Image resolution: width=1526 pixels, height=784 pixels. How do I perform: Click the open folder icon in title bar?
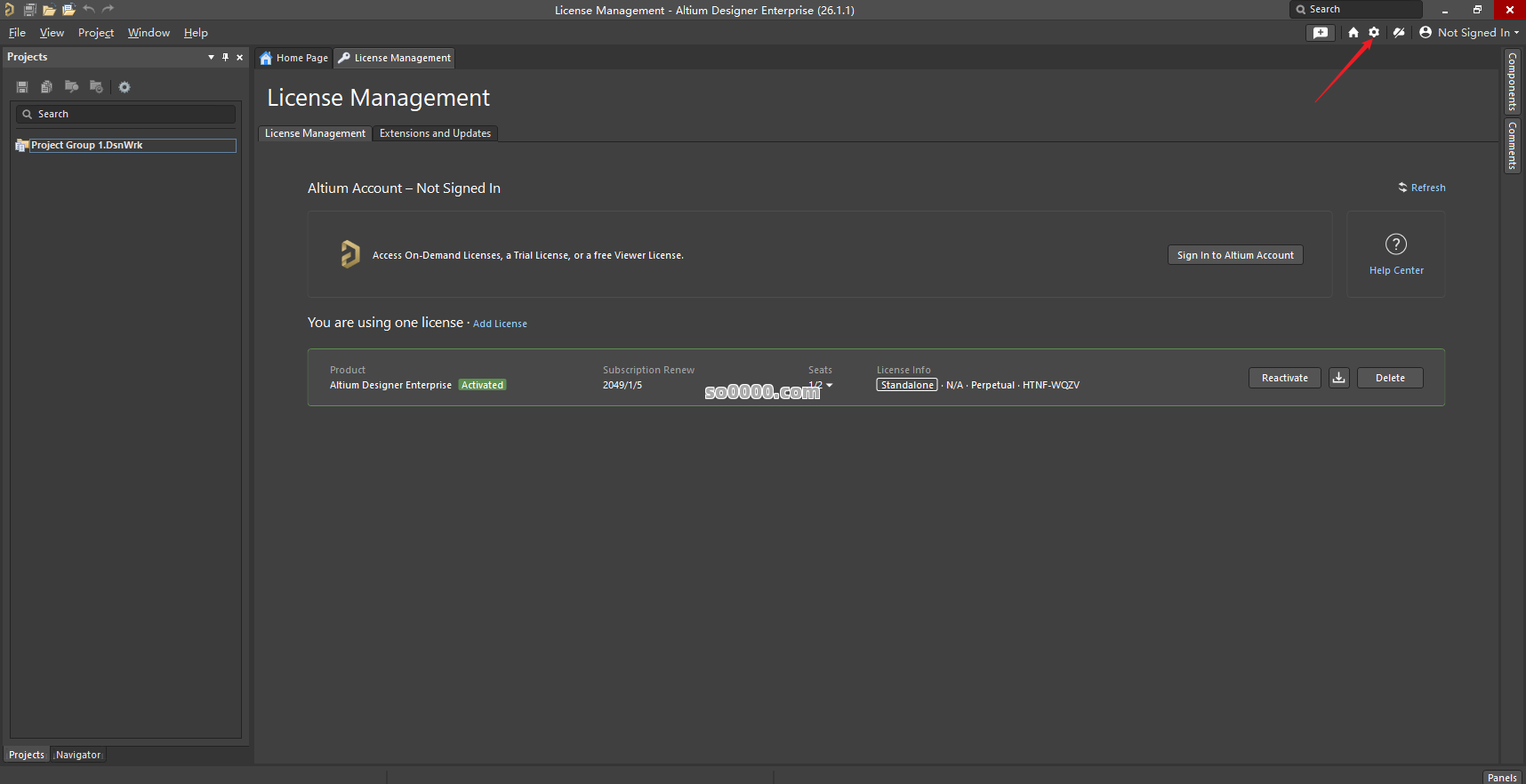coord(49,10)
